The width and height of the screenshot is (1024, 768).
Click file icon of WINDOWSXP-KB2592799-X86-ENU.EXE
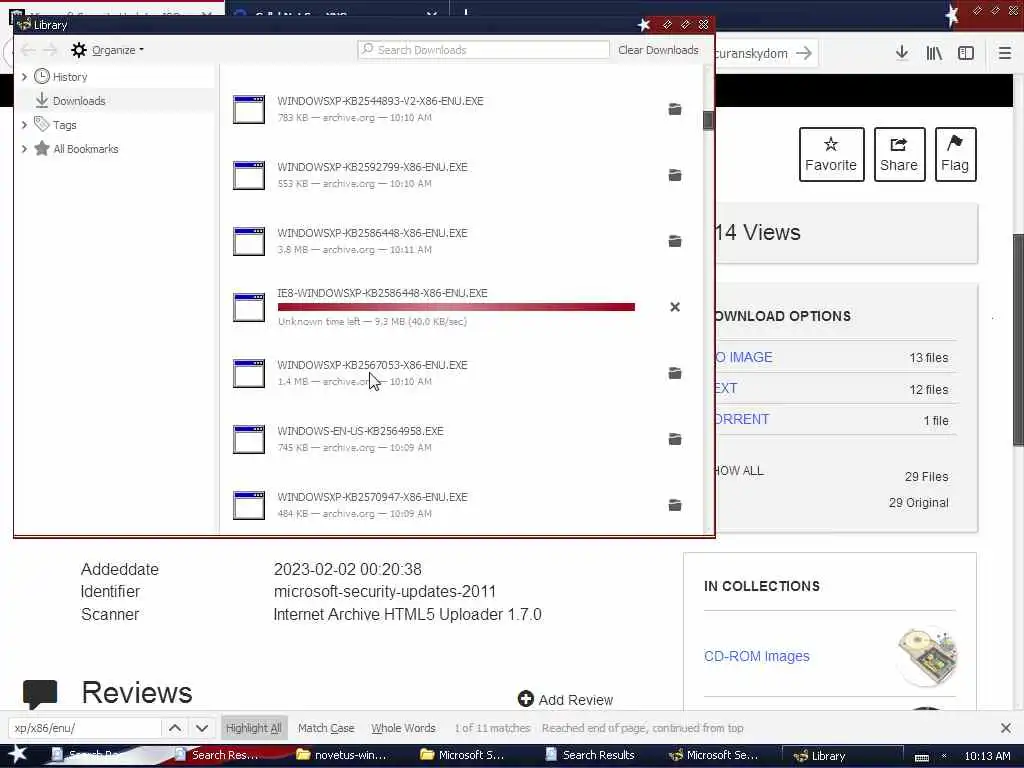(249, 176)
